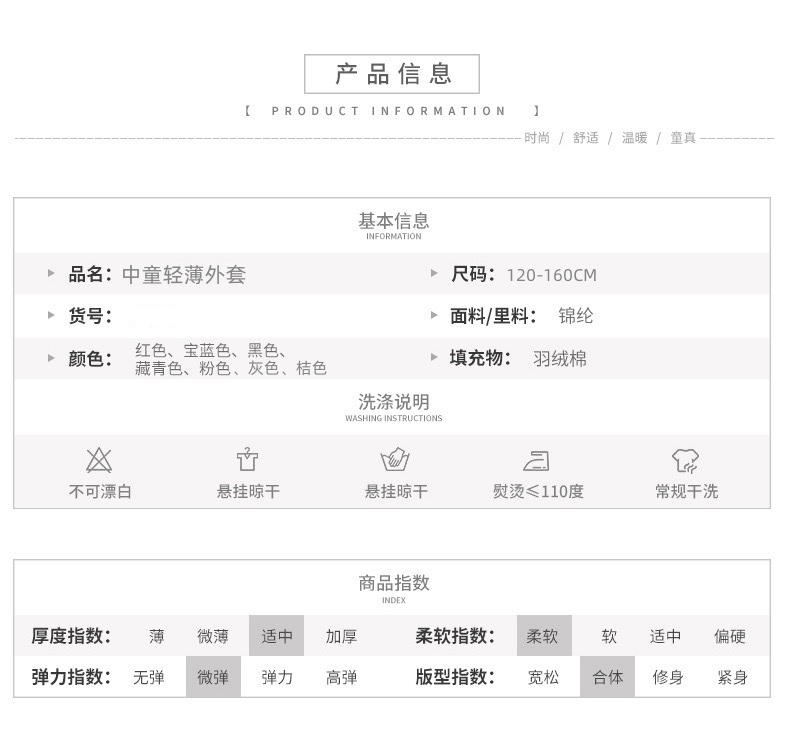Click the 基本信息 section heading
The height and width of the screenshot is (729, 790).
pos(393,221)
